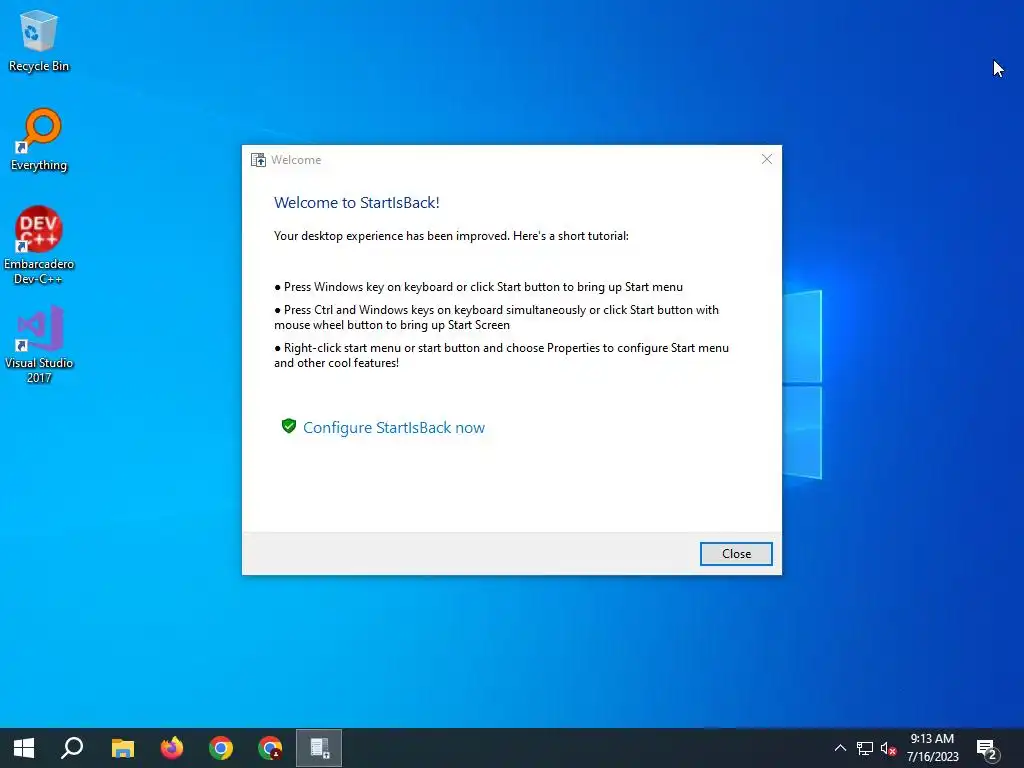Screen dimensions: 1024x768
Task: Launch File Explorer from the taskbar
Action: click(x=123, y=748)
